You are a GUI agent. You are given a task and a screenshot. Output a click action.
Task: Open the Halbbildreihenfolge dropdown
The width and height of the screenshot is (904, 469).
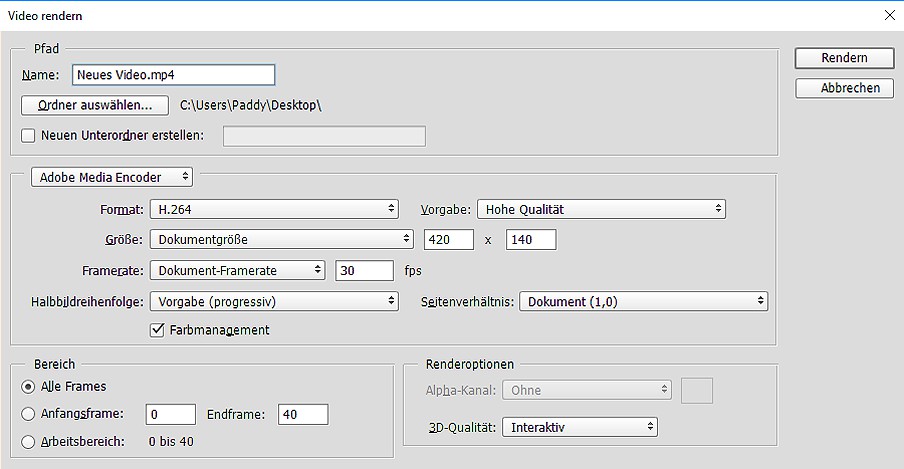(274, 301)
